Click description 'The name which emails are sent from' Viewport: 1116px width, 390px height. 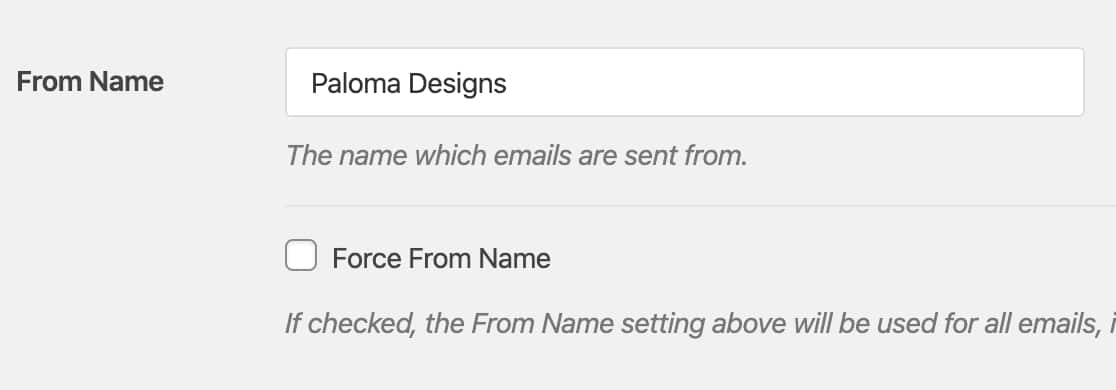tap(517, 155)
